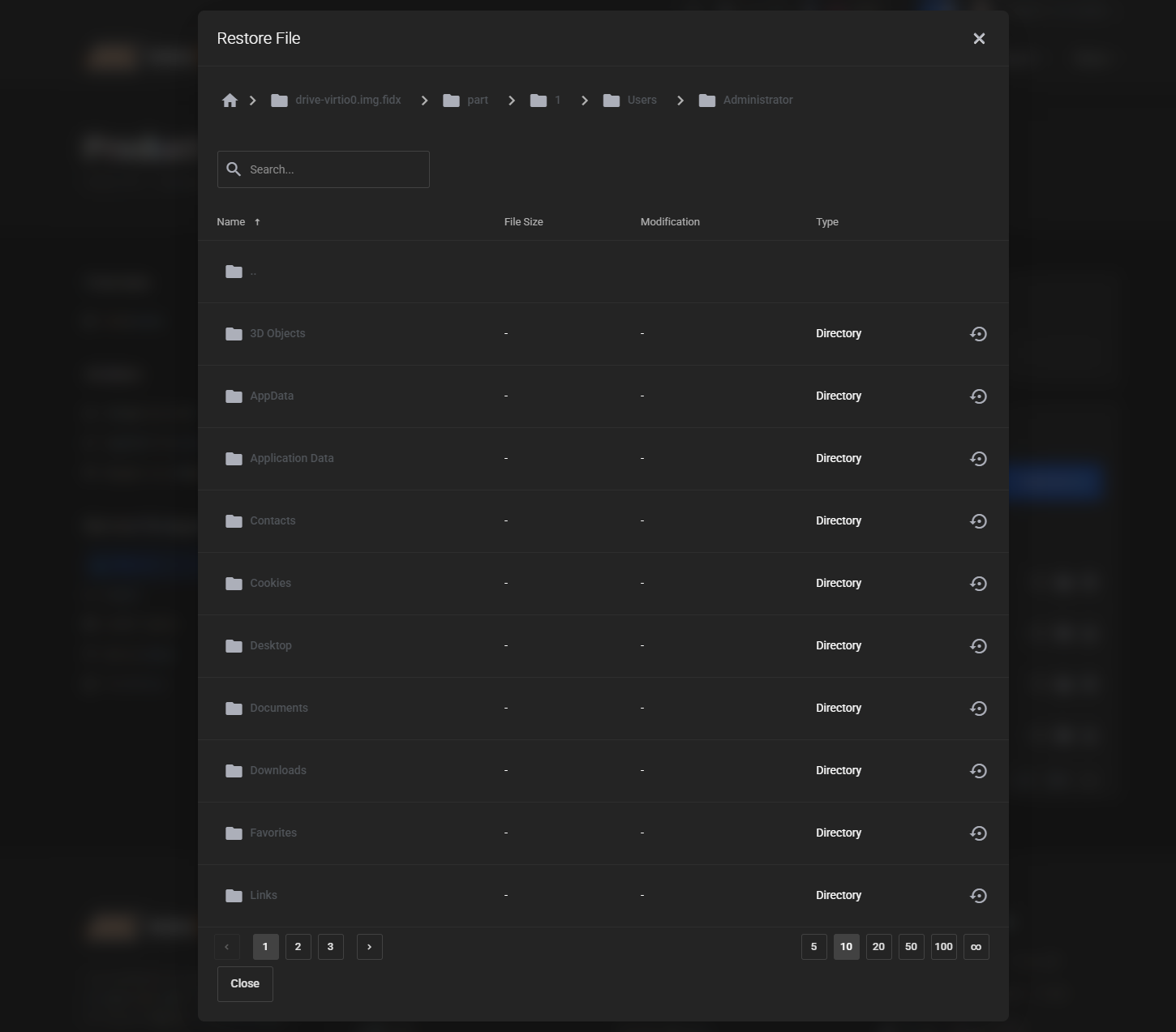Click the home icon in the breadcrumb
Viewport: 1176px width, 1032px height.
[230, 100]
